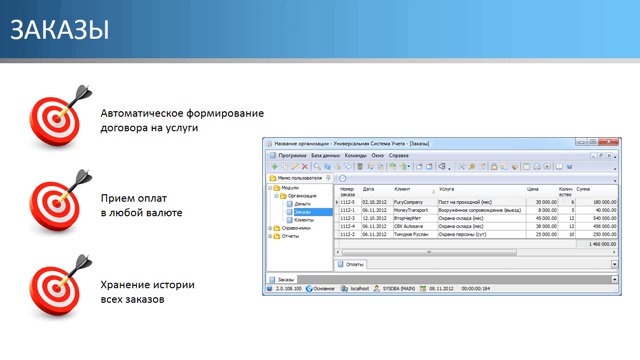Open the Справка menu
The height and width of the screenshot is (360, 640).
[399, 156]
